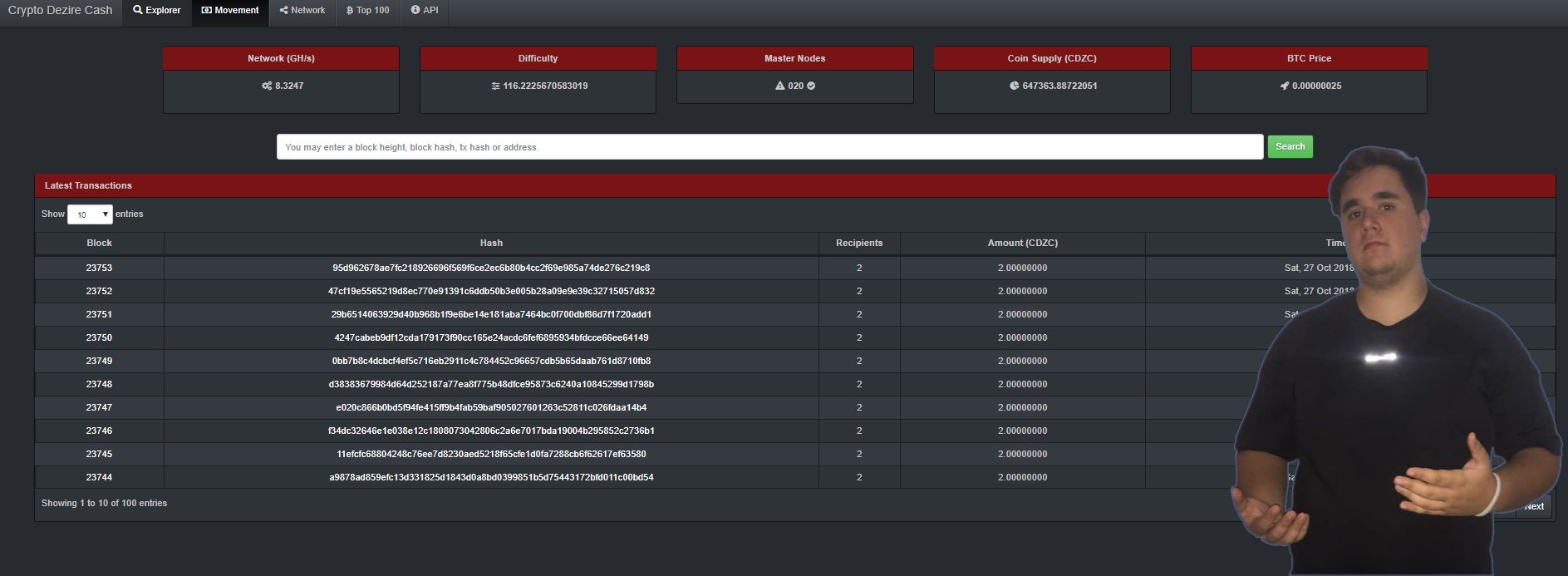
Task: Open block 23747 transaction hash link
Action: coord(491,407)
